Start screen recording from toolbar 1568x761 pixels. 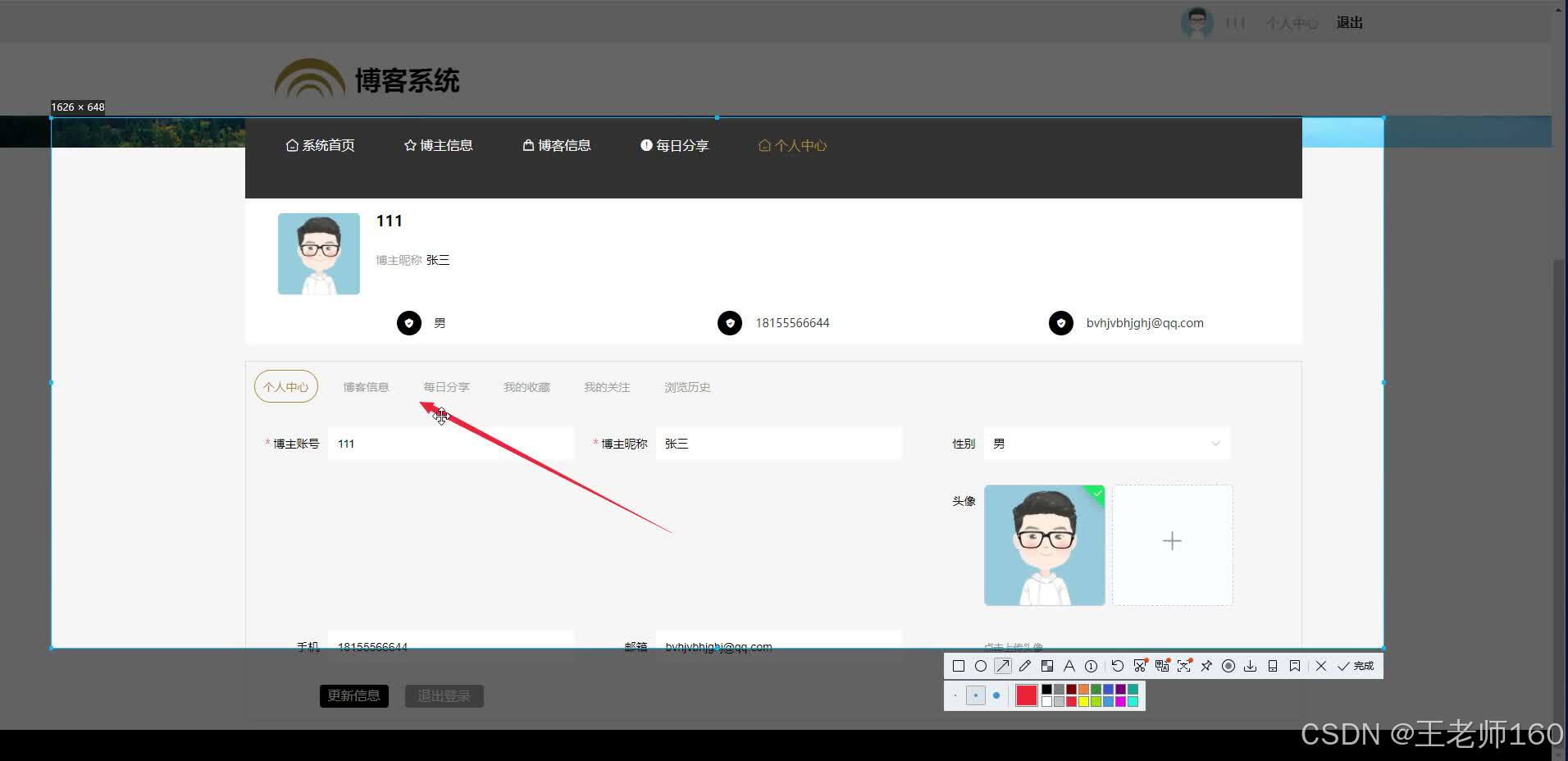coord(1228,666)
